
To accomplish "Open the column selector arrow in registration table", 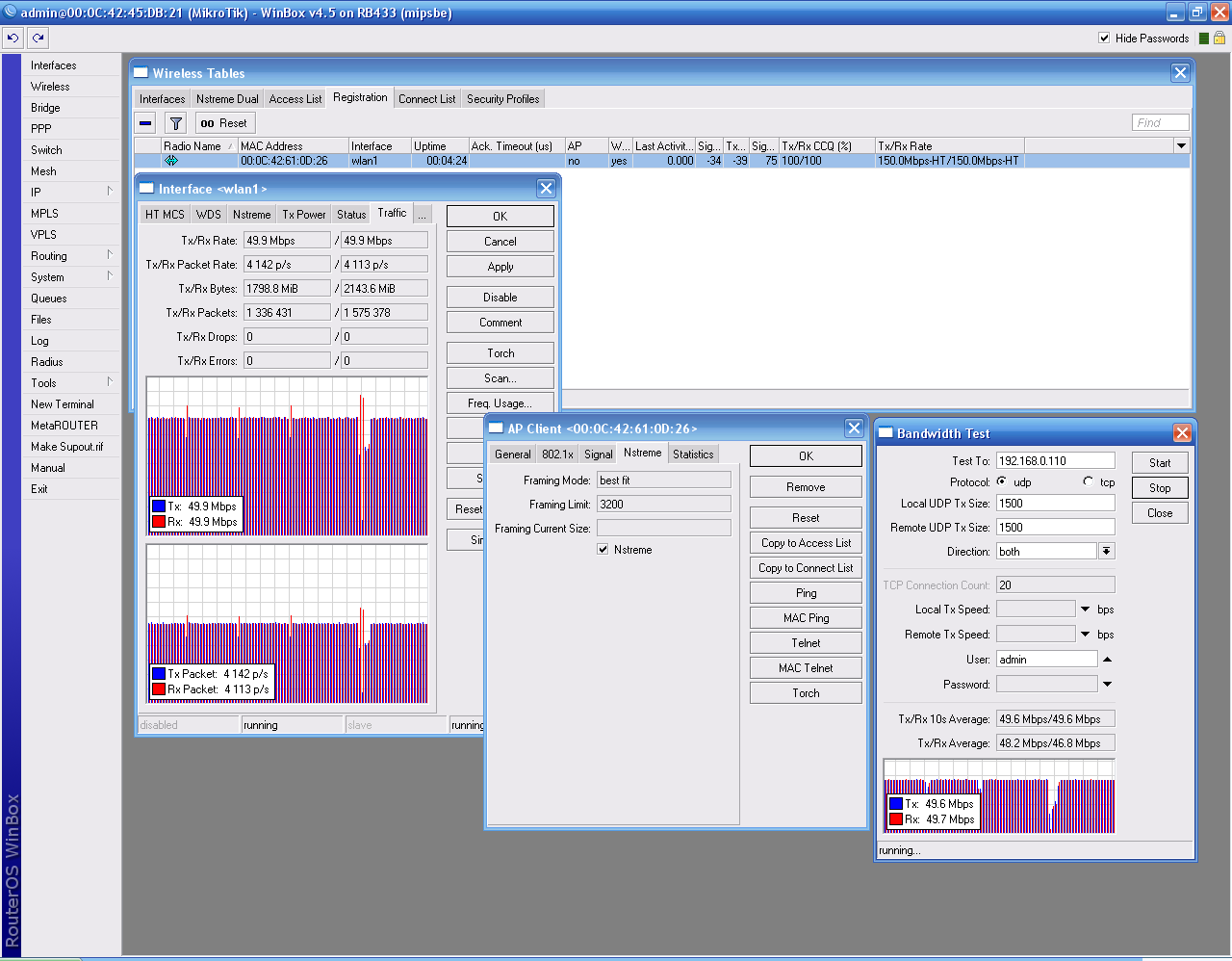I will coord(1181,146).
